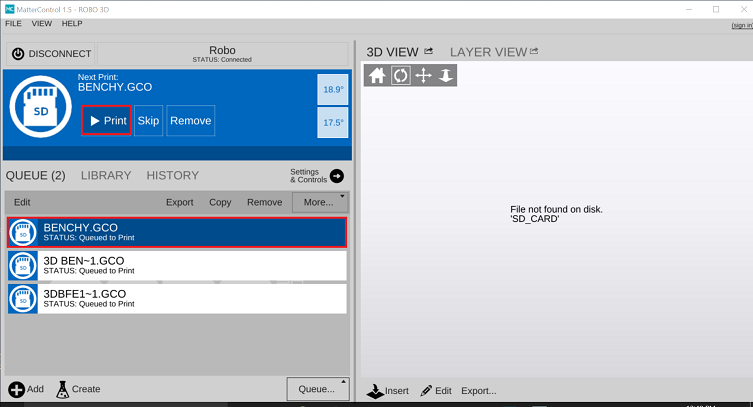Open the Queue... dropdown menu
753x407 pixels.
tap(318, 389)
